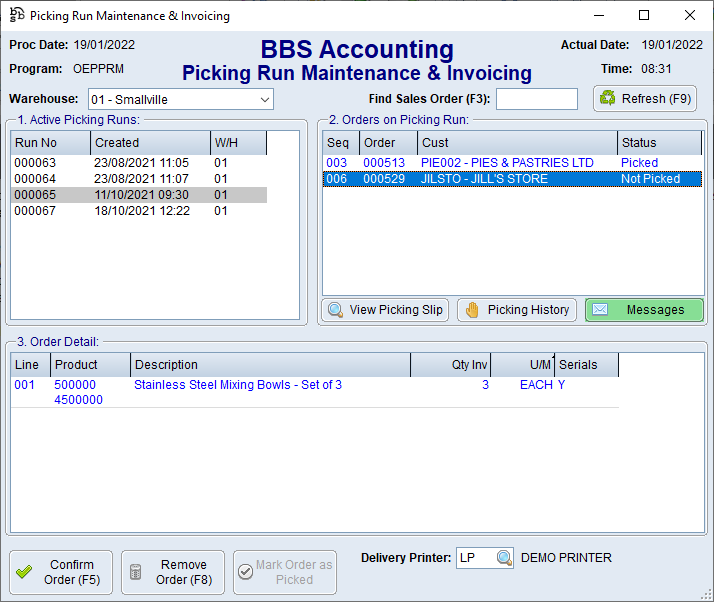Select picking run 000067
This screenshot has height=602, width=714.
[35, 211]
